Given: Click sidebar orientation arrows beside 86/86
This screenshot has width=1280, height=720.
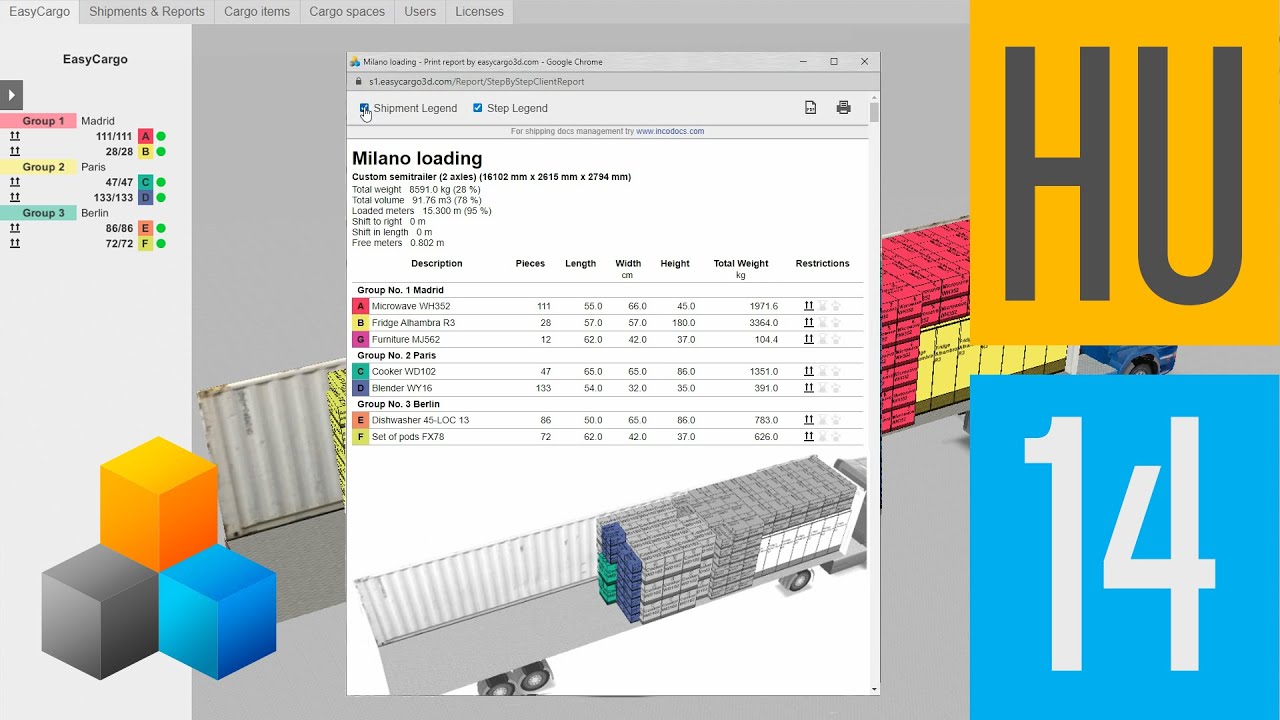Looking at the screenshot, I should coord(15,228).
